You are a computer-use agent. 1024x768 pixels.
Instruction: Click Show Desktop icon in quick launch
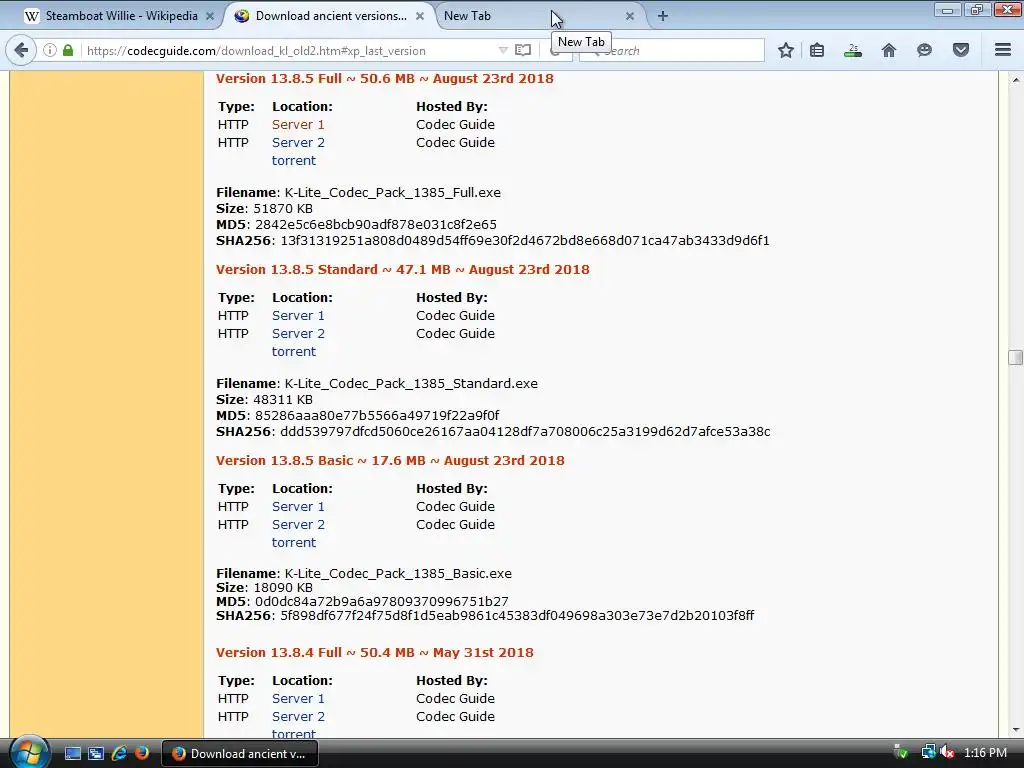pos(72,754)
